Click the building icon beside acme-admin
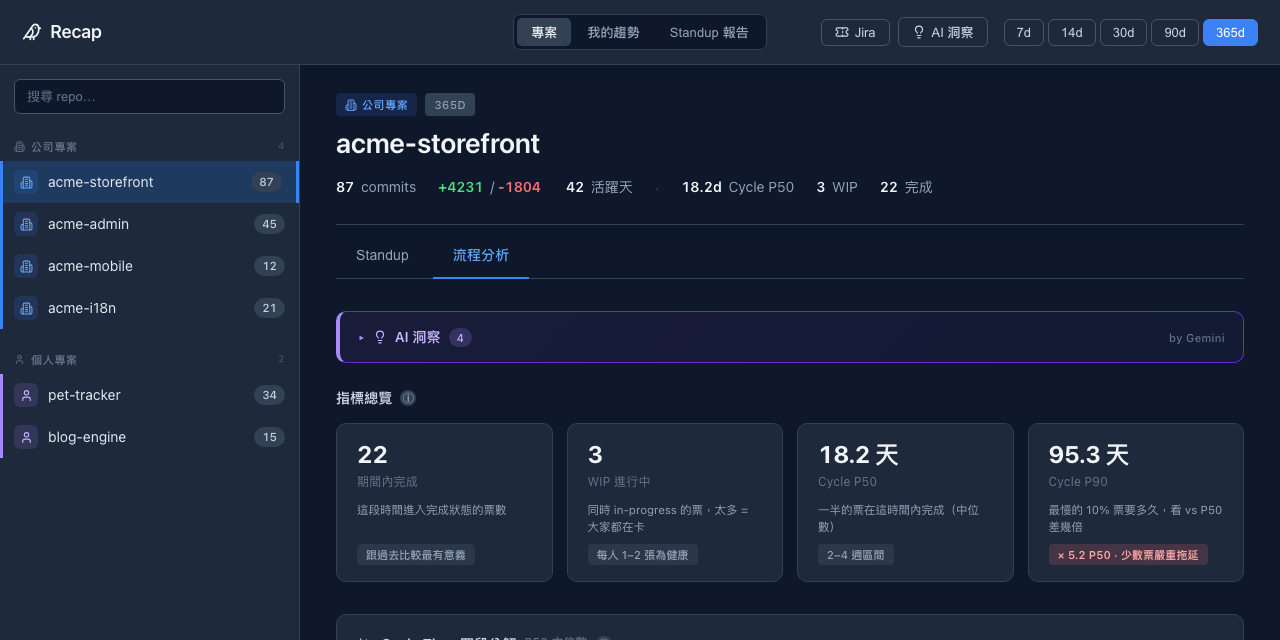Image resolution: width=1280 pixels, height=640 pixels. pos(27,224)
